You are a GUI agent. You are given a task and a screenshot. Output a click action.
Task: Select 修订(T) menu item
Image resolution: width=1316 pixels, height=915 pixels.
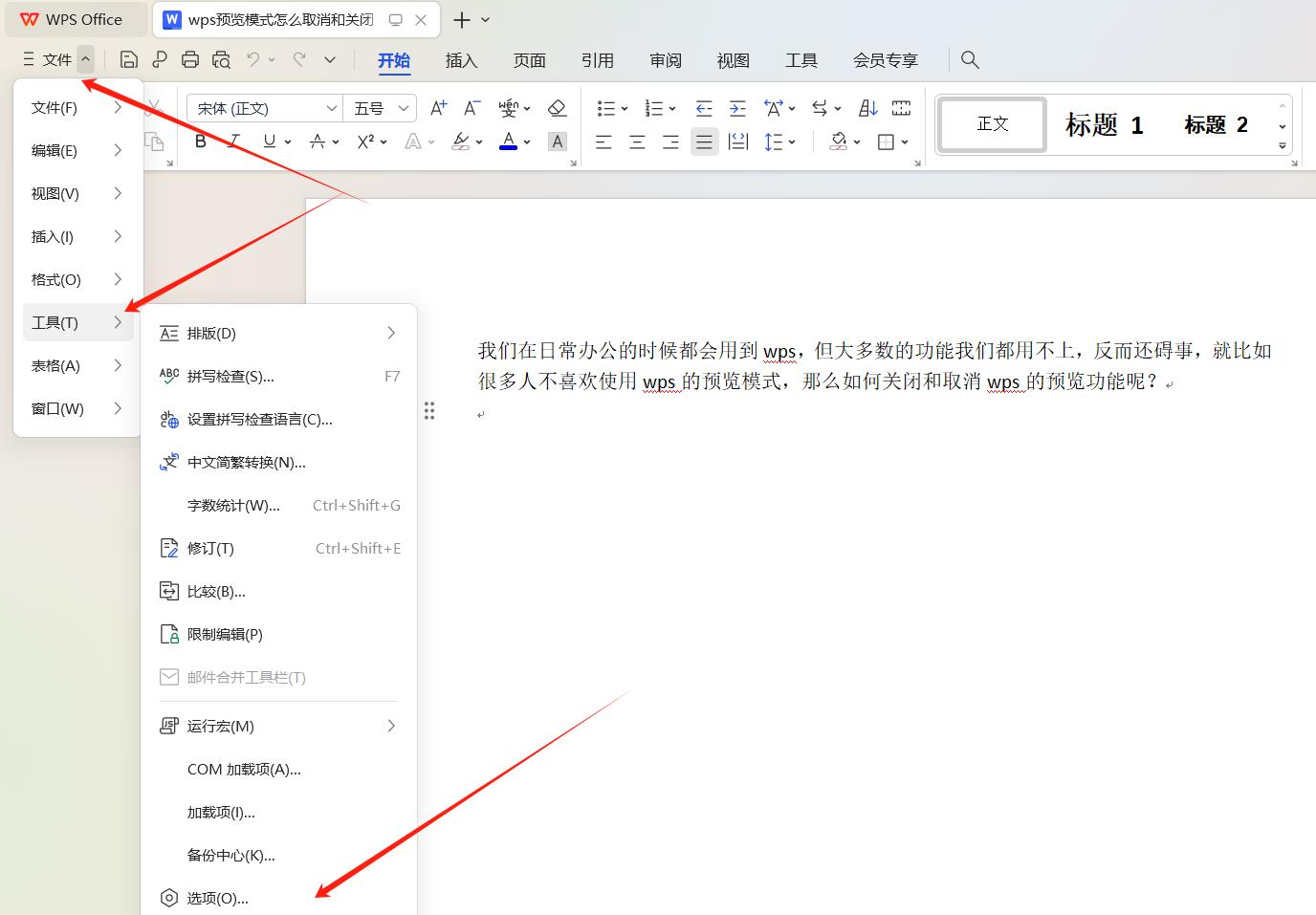tap(278, 548)
